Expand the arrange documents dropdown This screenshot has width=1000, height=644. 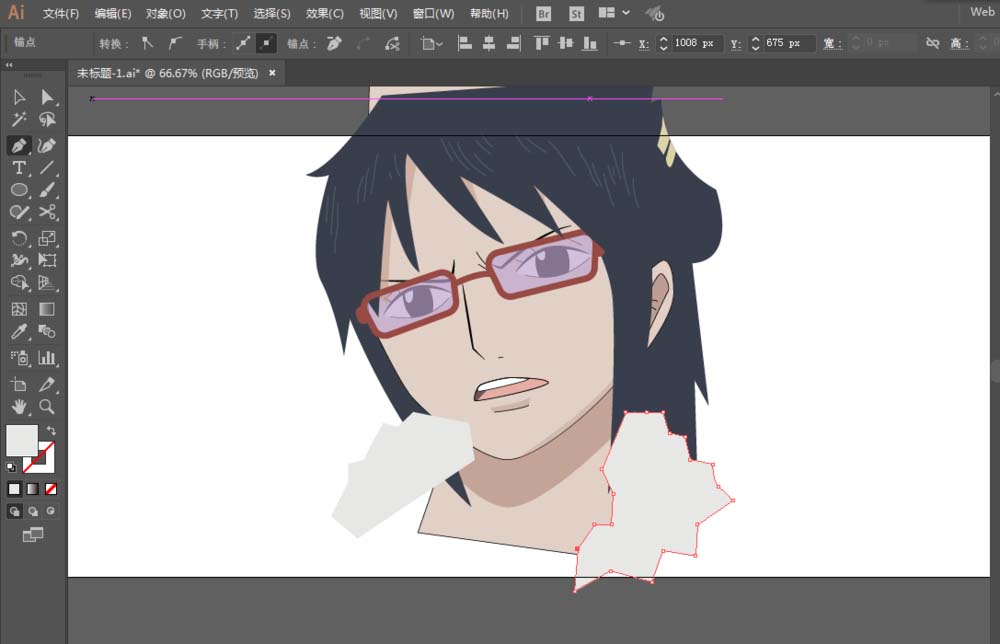pyautogui.click(x=614, y=13)
